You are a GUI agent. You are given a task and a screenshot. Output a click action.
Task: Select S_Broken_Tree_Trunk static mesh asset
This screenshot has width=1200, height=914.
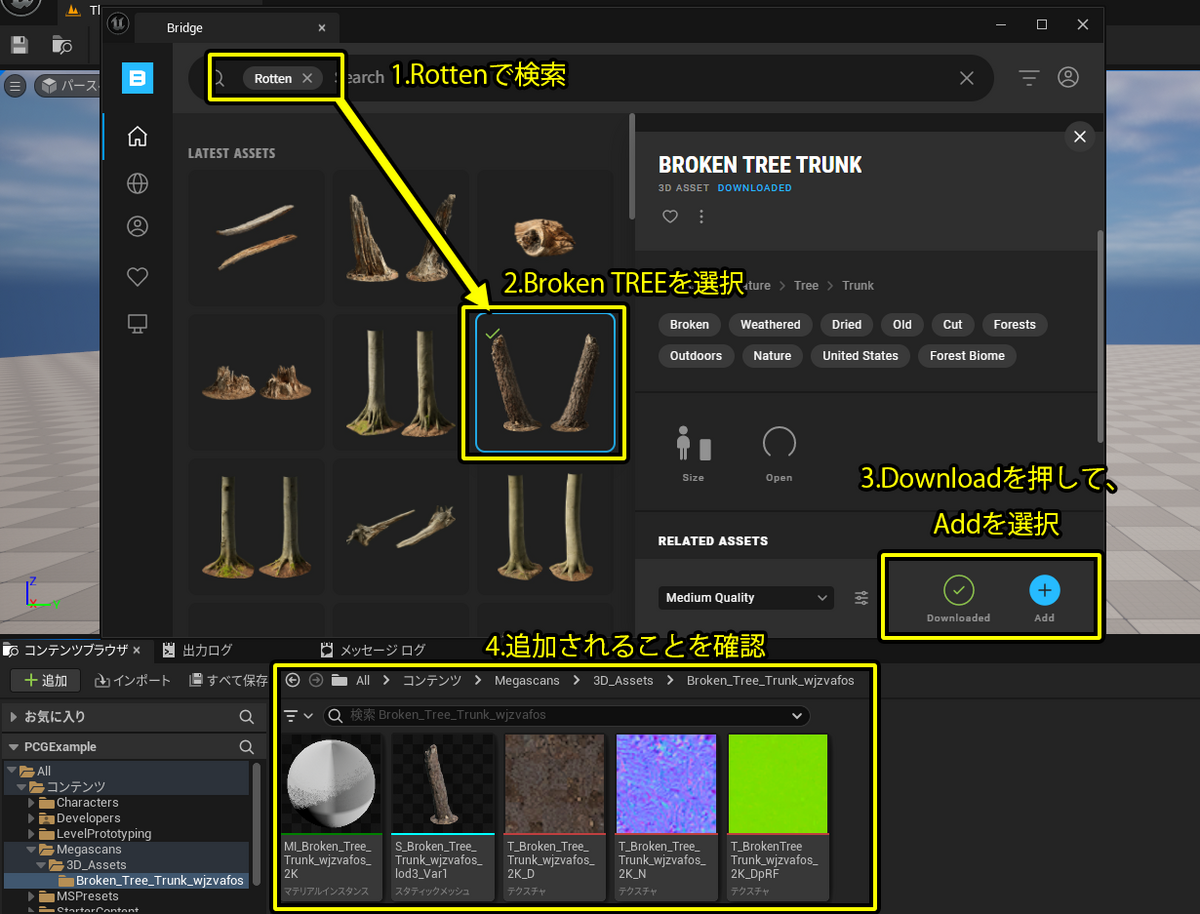click(443, 816)
